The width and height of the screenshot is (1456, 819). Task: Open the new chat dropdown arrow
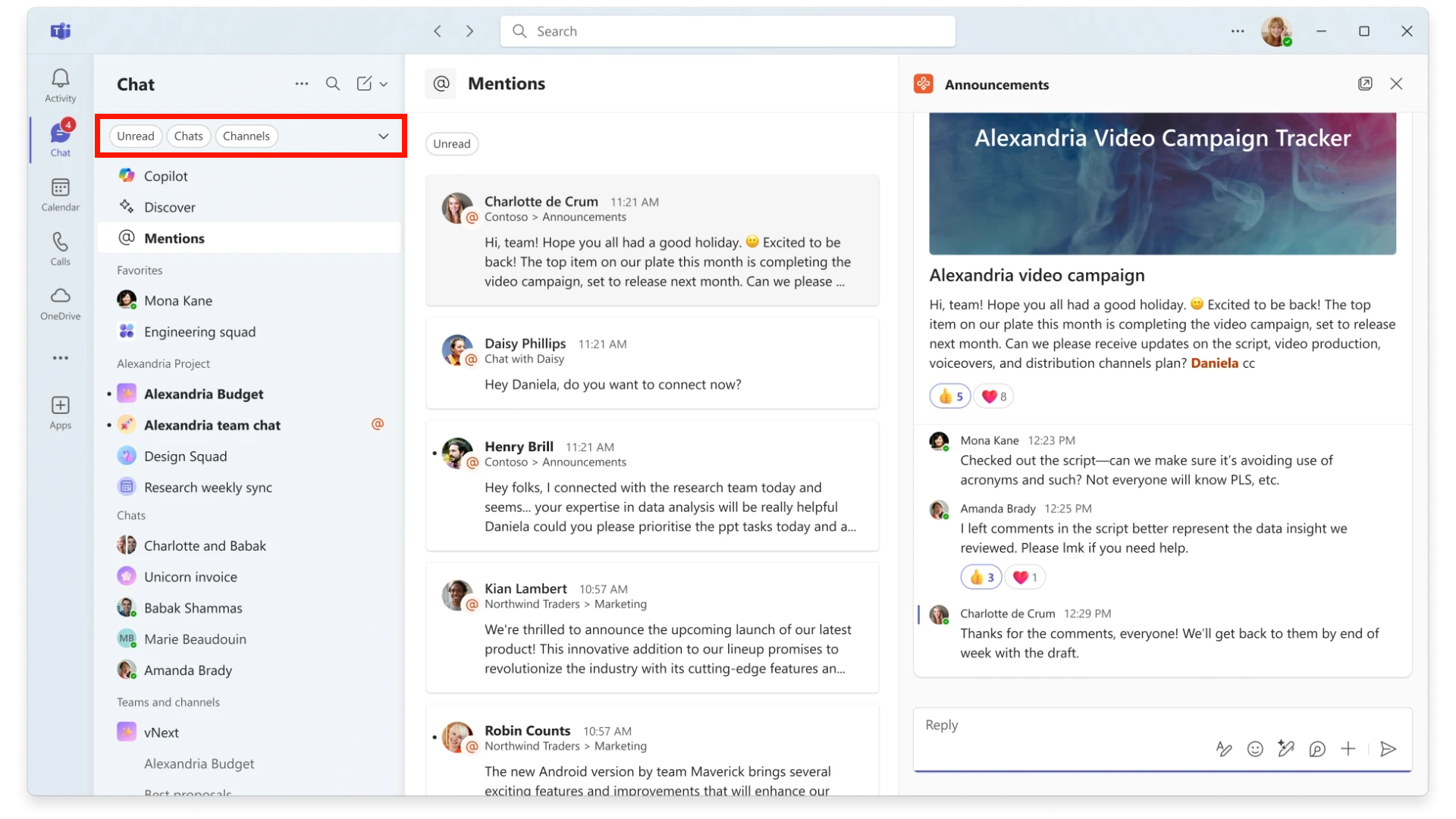[x=383, y=83]
